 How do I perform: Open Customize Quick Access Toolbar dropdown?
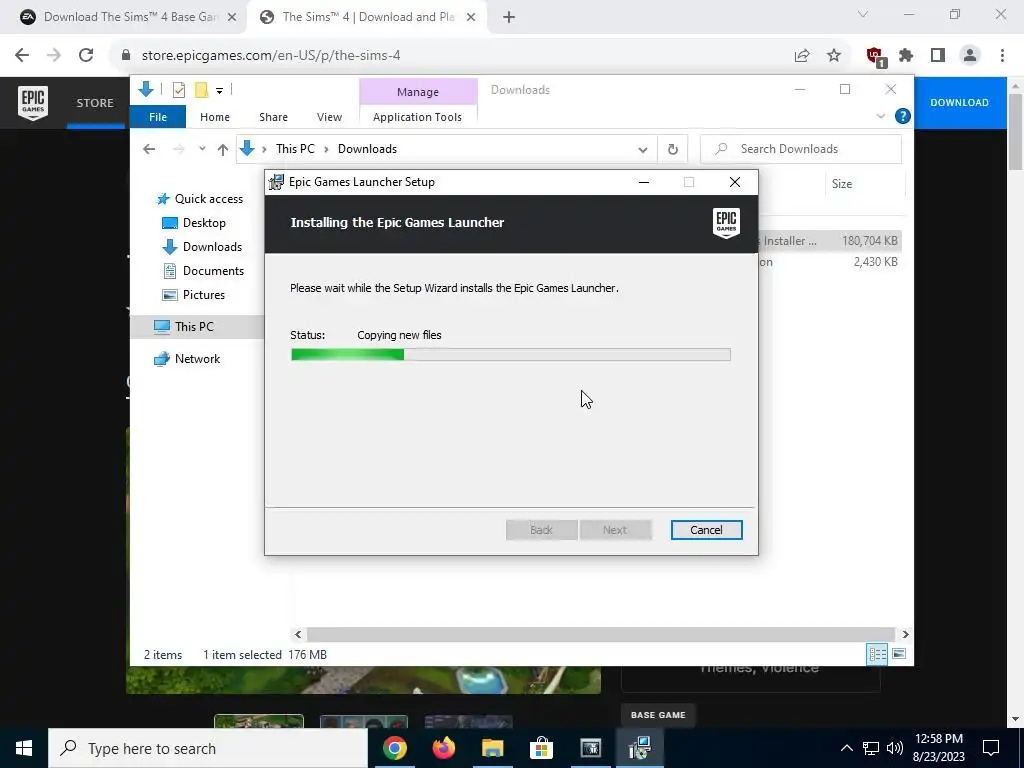pyautogui.click(x=219, y=91)
